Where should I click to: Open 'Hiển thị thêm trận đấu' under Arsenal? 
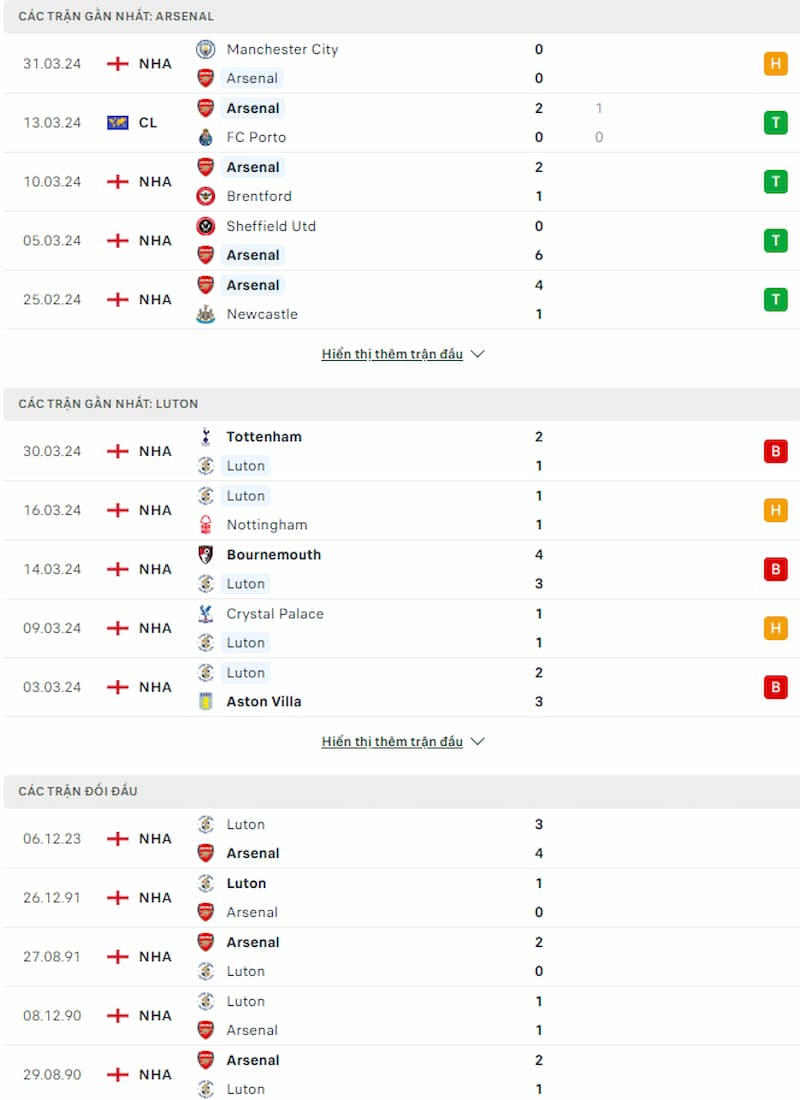coord(392,354)
